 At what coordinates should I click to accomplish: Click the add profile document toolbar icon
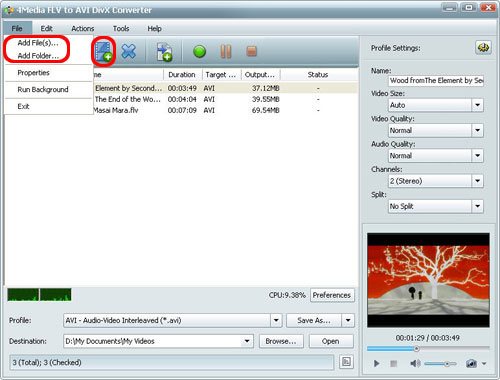point(164,52)
